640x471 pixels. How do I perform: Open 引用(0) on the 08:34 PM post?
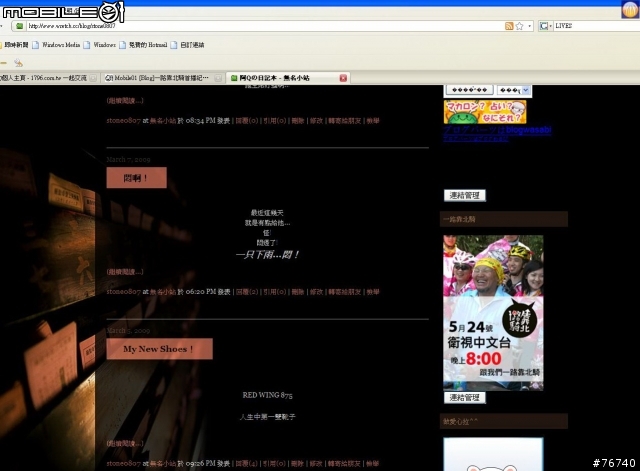pos(275,121)
